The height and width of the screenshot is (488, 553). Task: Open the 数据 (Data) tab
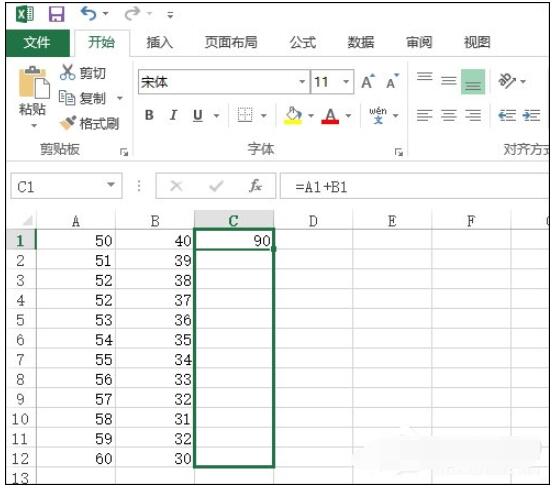360,43
